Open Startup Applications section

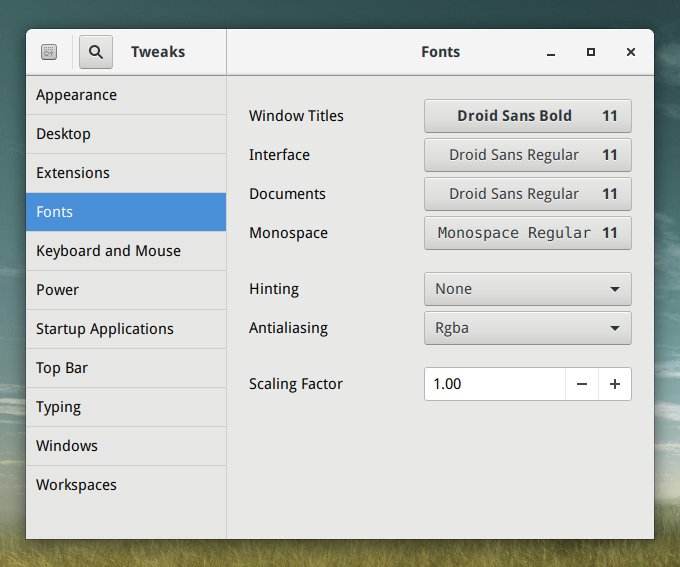[x=126, y=329]
